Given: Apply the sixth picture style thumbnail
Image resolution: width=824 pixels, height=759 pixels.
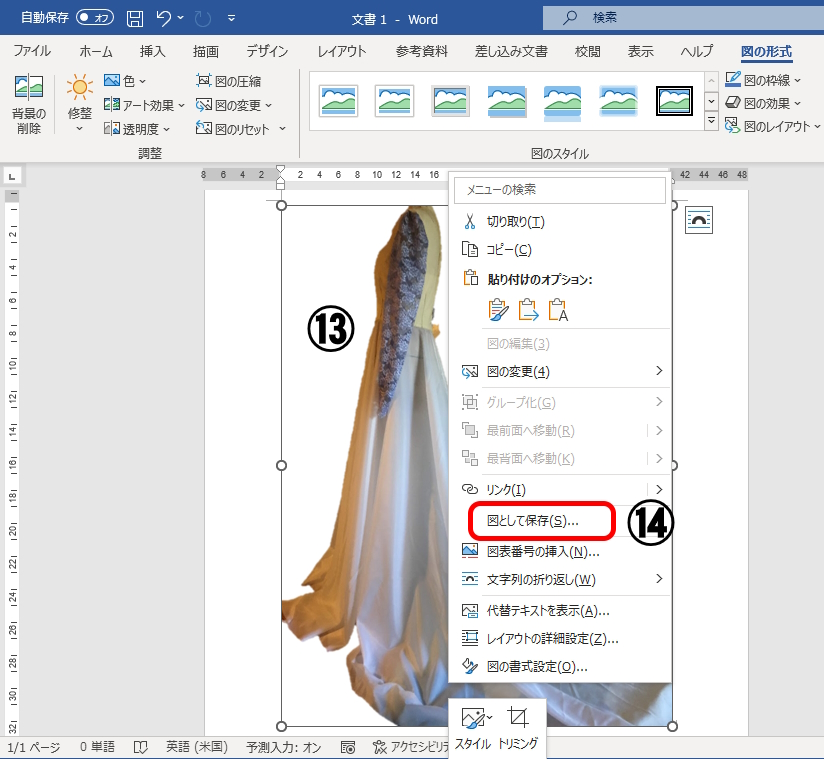Looking at the screenshot, I should tap(619, 100).
